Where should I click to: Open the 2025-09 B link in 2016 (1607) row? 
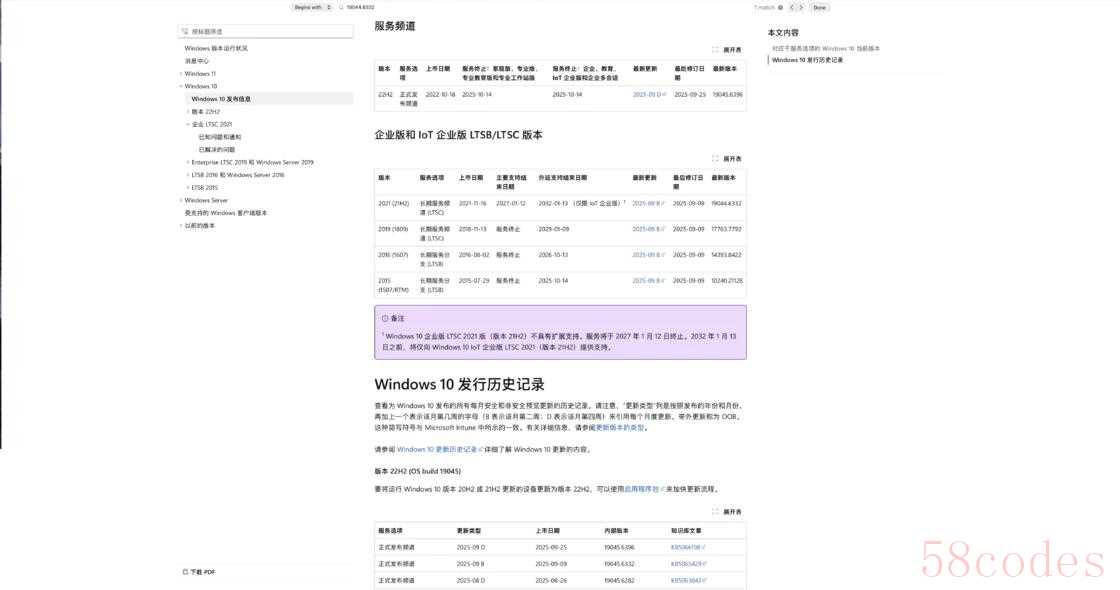[x=649, y=255]
